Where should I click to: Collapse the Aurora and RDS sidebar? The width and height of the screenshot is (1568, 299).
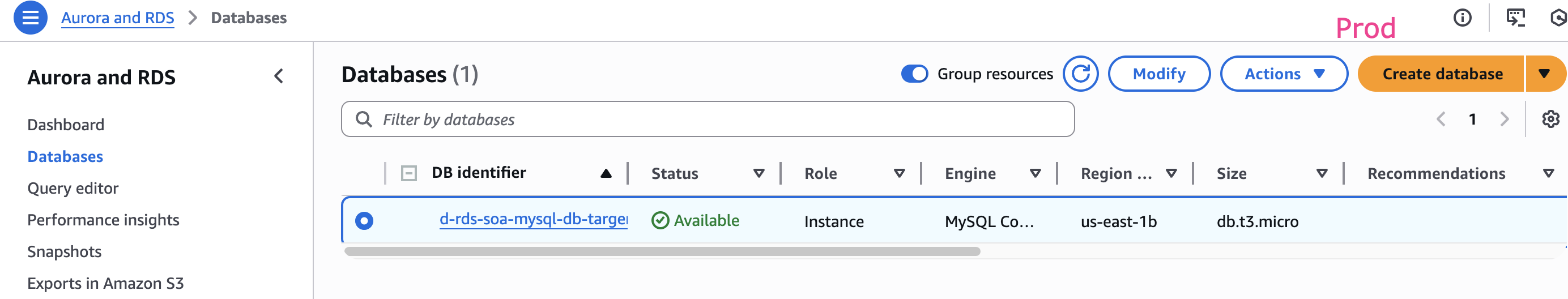click(279, 76)
